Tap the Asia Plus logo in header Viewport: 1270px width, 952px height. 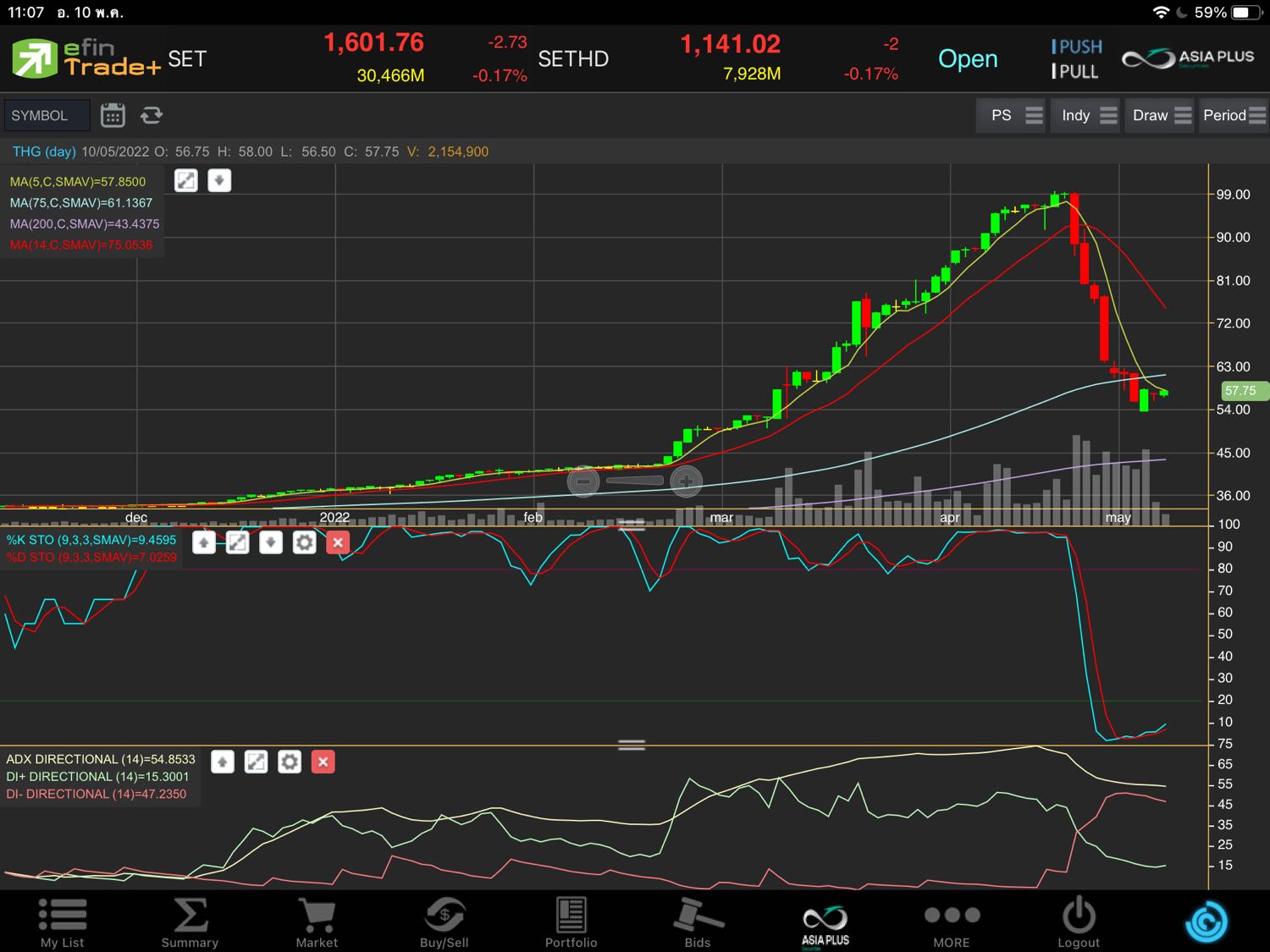[1188, 58]
